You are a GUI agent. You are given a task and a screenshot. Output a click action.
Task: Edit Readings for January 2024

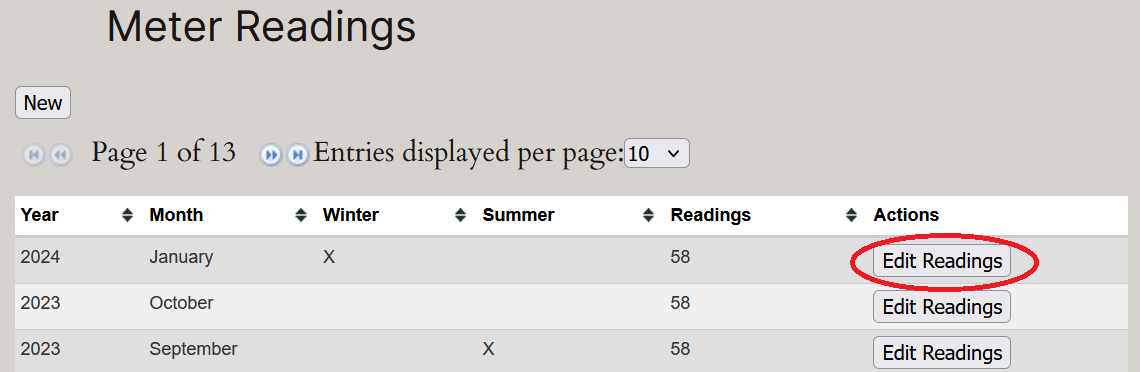pyautogui.click(x=942, y=261)
